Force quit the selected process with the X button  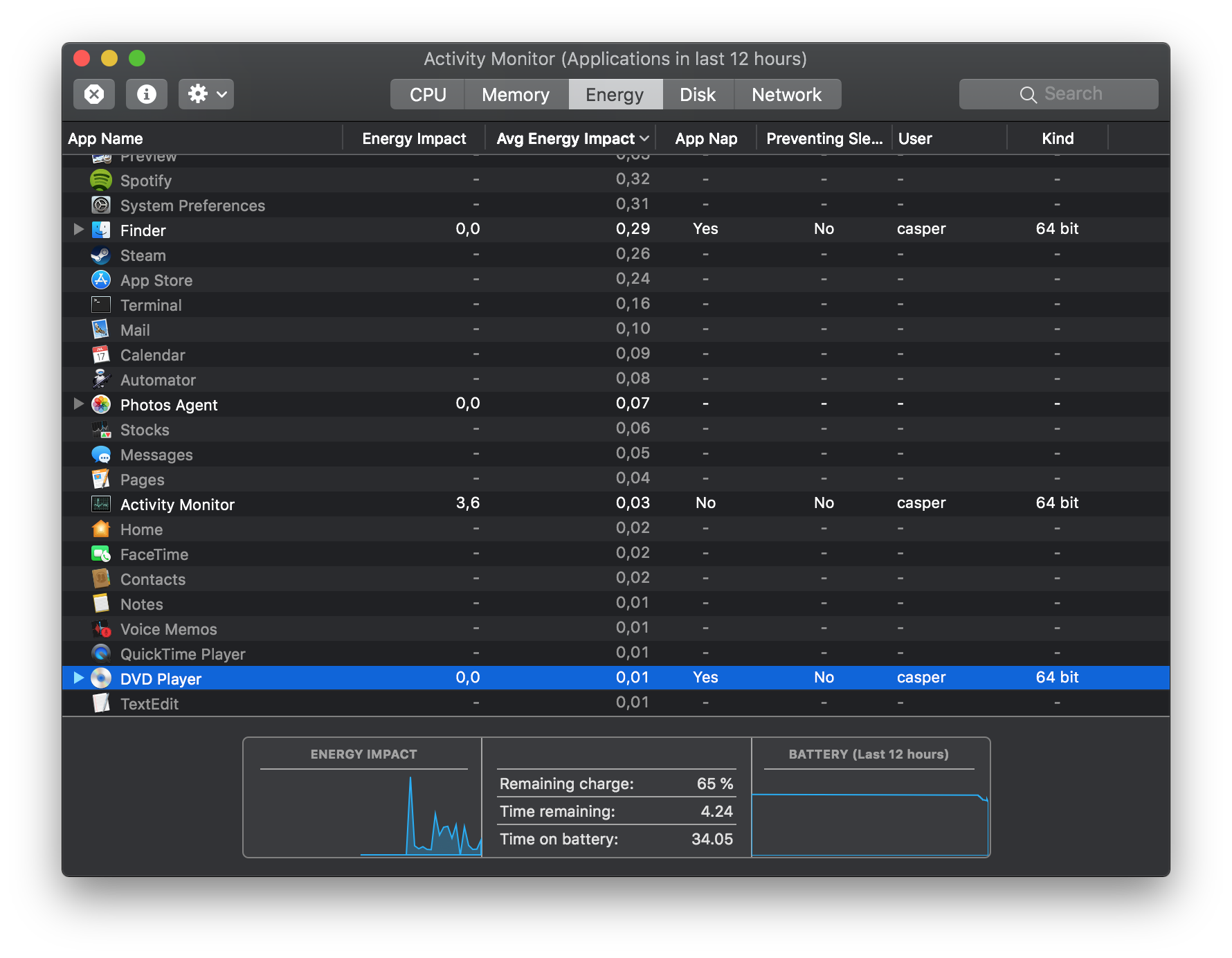point(94,94)
